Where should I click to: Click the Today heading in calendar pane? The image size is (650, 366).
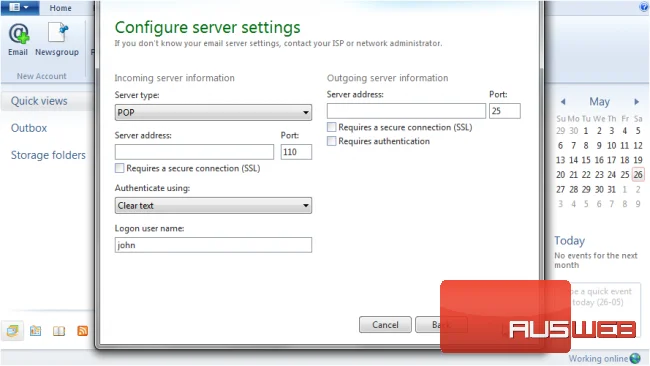tap(570, 241)
